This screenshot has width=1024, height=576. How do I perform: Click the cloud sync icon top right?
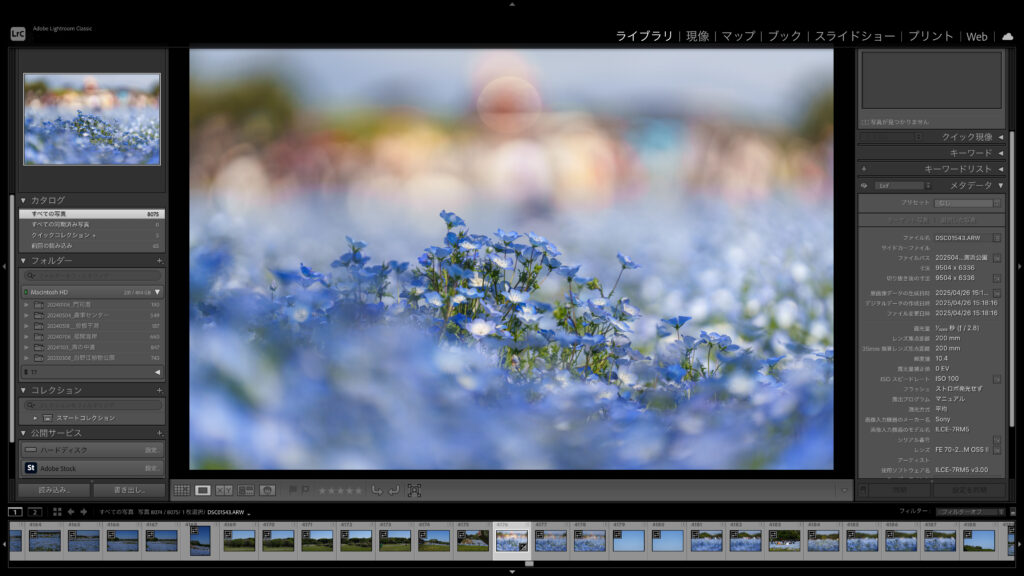1007,38
